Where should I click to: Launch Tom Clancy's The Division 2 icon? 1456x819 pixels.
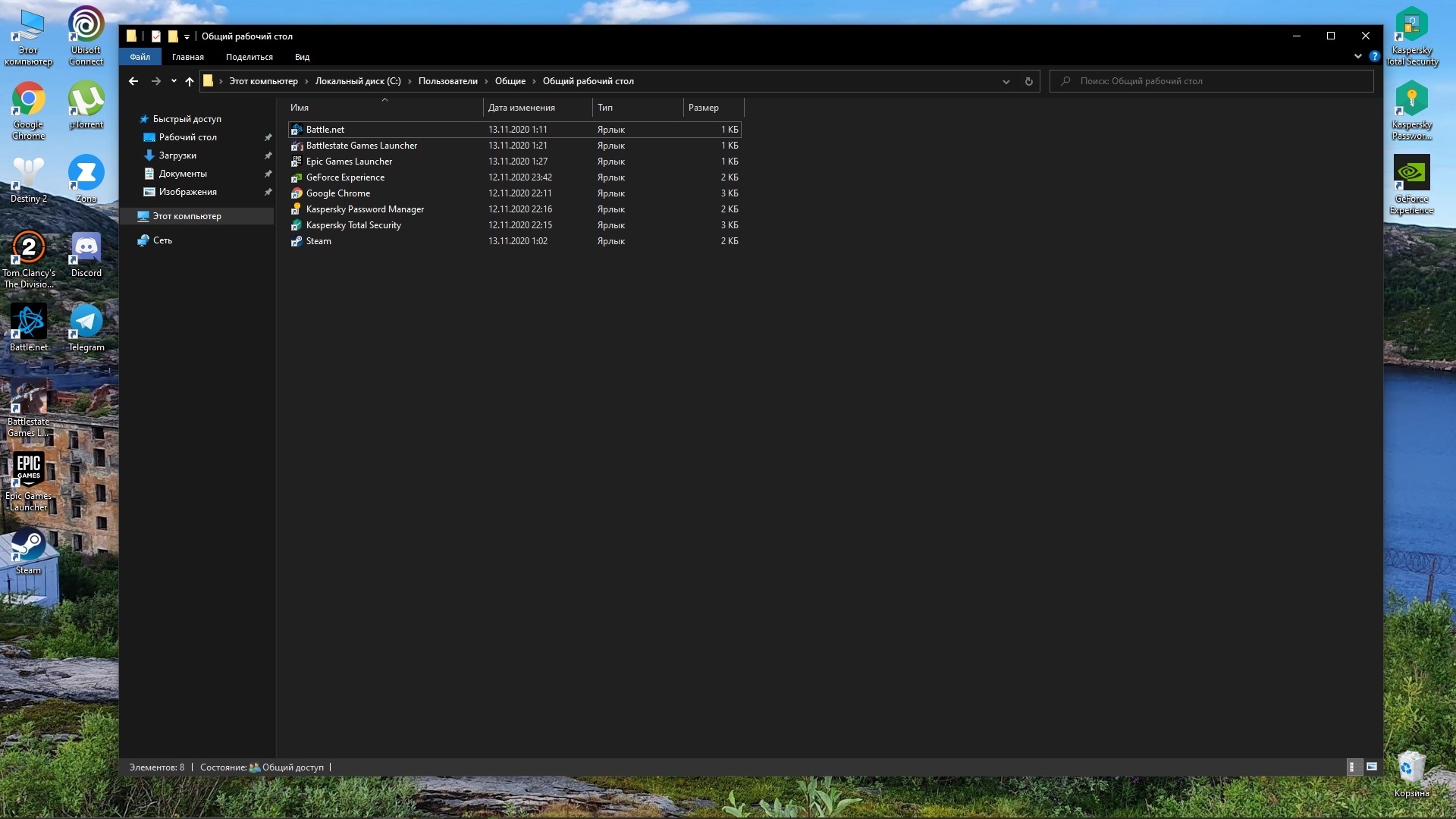tap(28, 259)
